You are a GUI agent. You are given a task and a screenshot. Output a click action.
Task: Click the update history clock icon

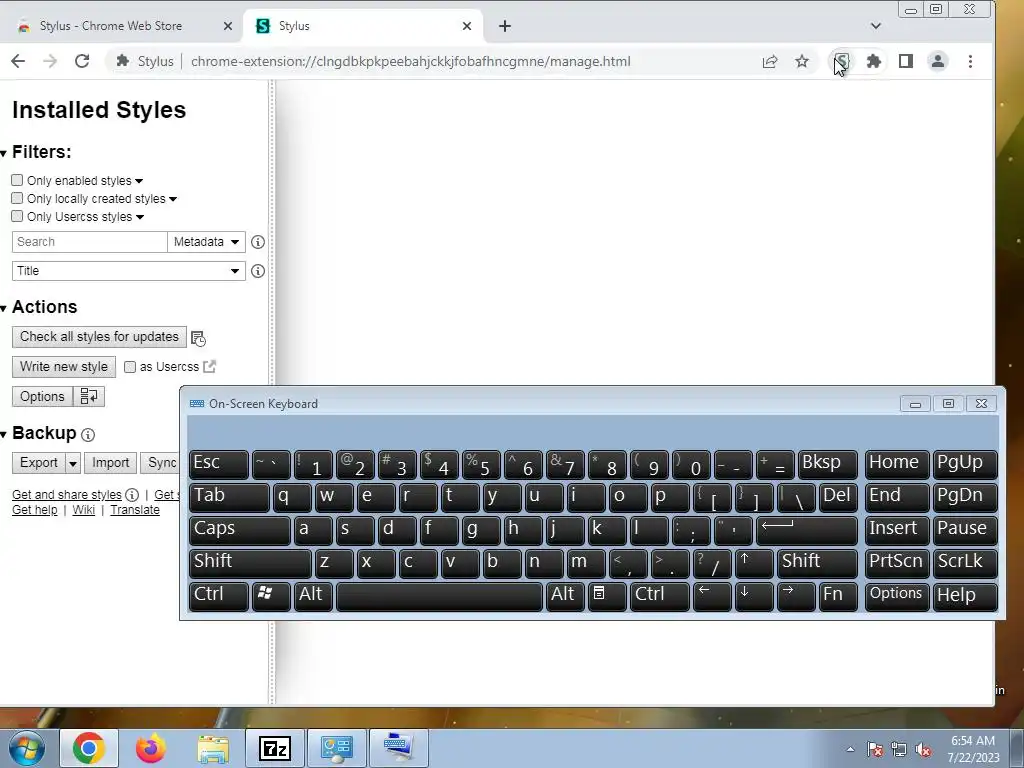[x=199, y=338]
